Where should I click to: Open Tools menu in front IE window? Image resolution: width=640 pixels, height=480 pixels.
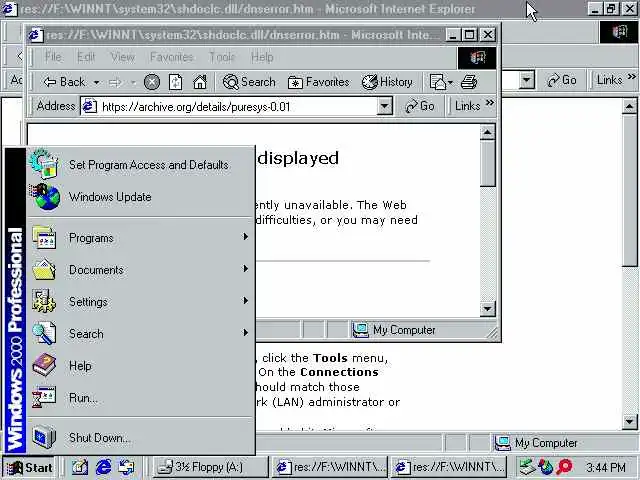coord(222,57)
